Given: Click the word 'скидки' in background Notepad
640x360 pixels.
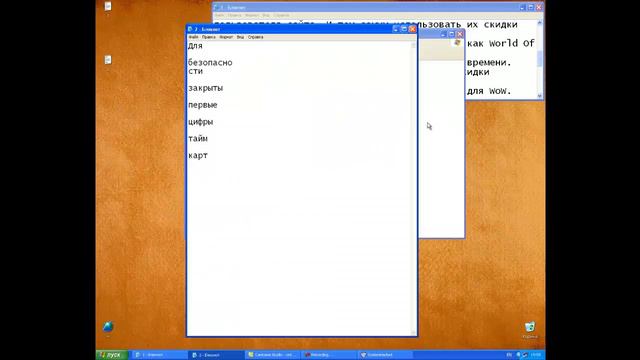Looking at the screenshot, I should (x=501, y=24).
